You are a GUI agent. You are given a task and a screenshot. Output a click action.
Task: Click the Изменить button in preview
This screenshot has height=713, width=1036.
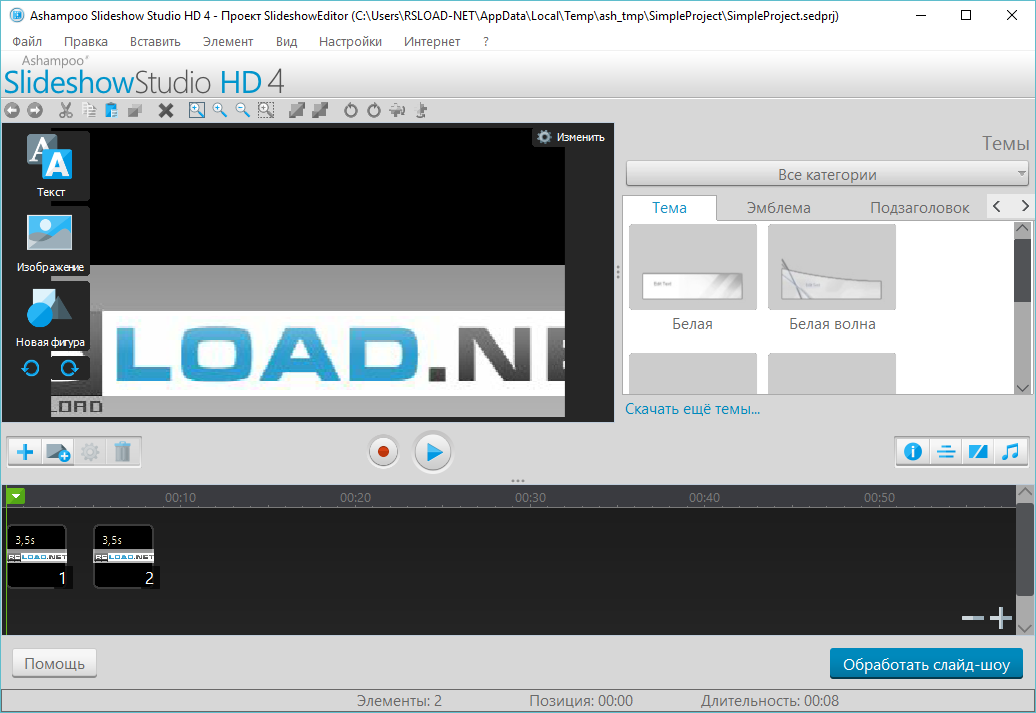[571, 137]
